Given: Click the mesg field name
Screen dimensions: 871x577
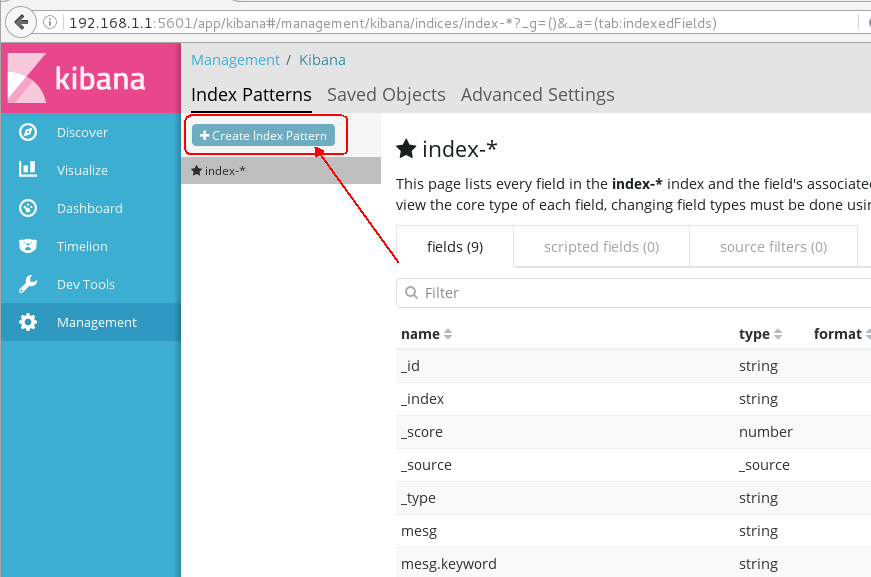Looking at the screenshot, I should pos(419,531).
